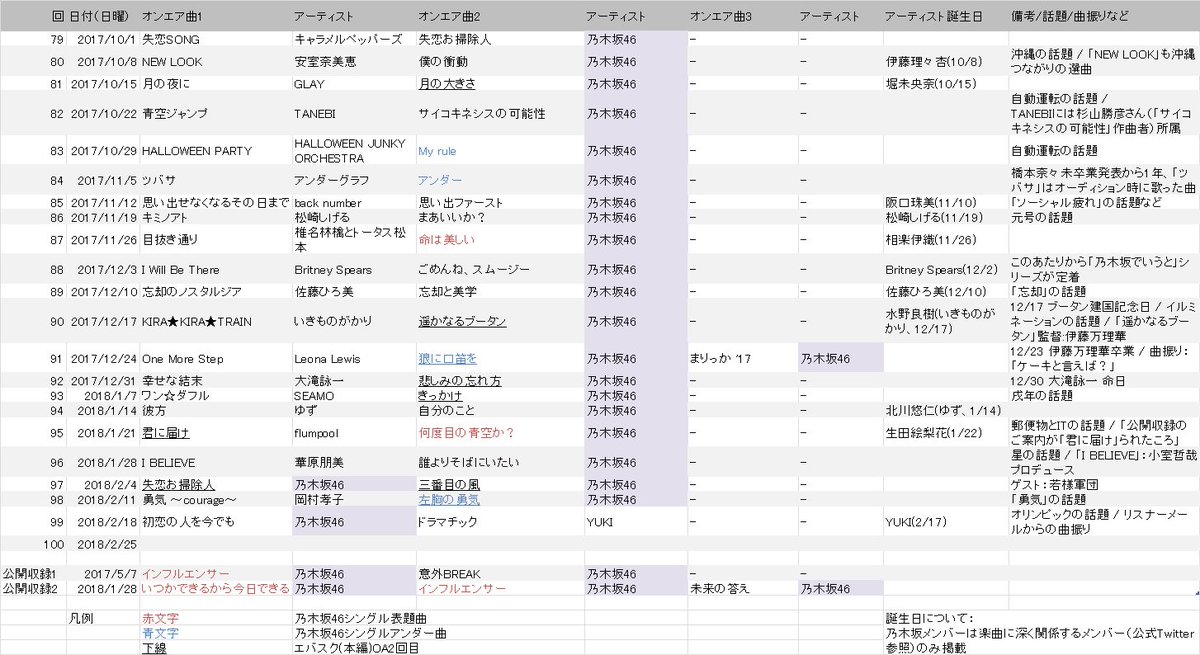This screenshot has width=1200, height=655.
Task: Select the red cell 命は美しい
Action: click(447, 239)
